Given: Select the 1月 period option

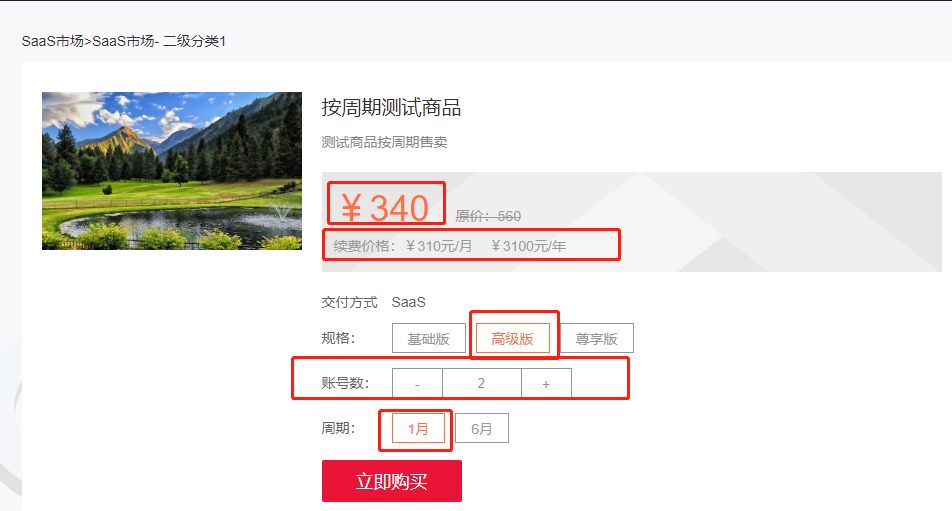Looking at the screenshot, I should 418,428.
